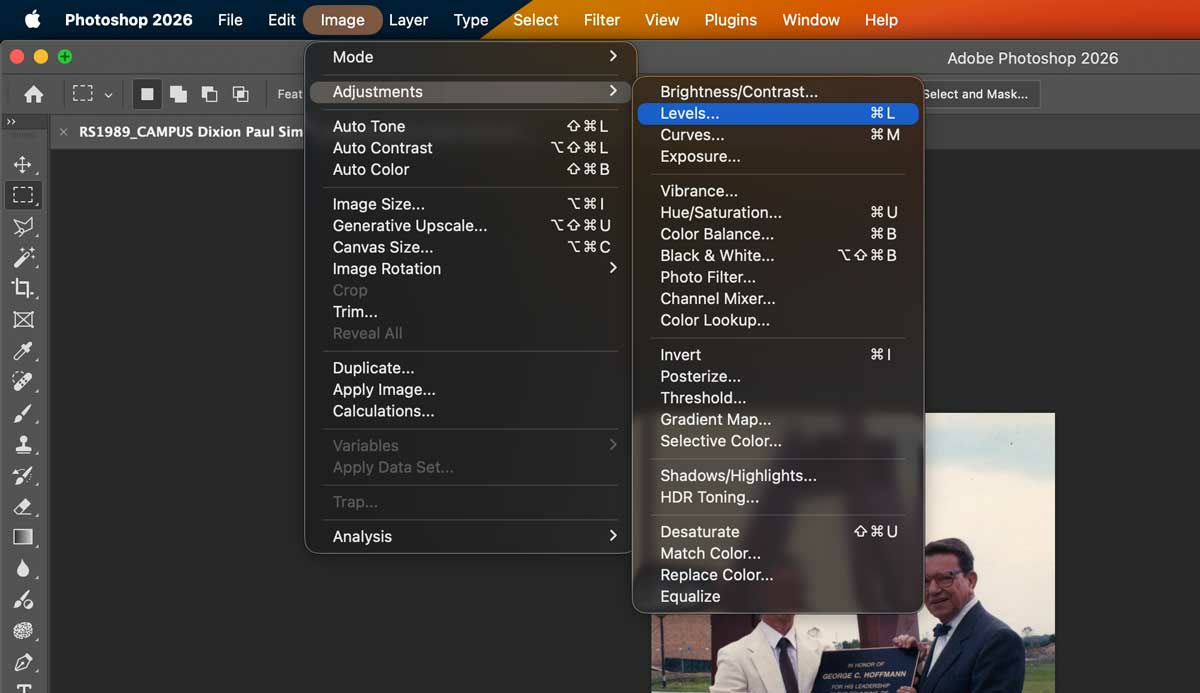Choose Color Balance adjustment

click(x=777, y=234)
